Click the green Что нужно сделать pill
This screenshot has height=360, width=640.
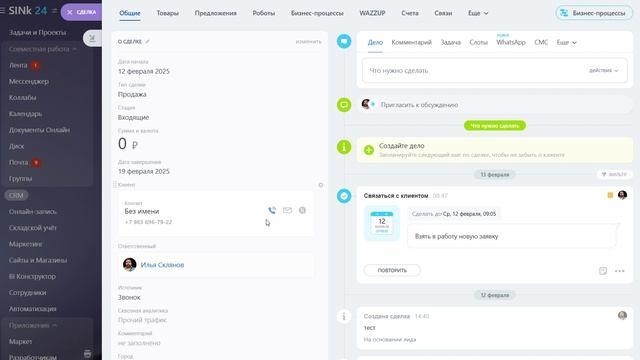[x=495, y=126]
